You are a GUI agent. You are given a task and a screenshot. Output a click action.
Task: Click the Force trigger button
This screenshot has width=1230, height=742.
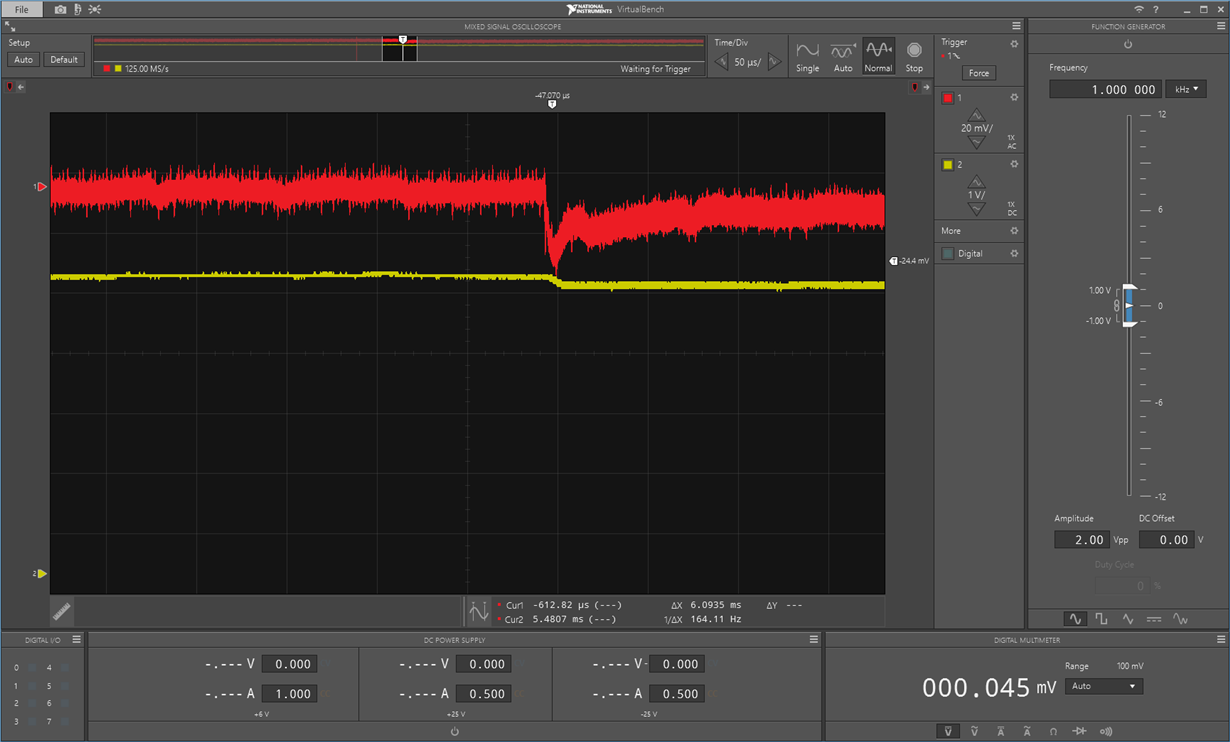click(x=979, y=73)
